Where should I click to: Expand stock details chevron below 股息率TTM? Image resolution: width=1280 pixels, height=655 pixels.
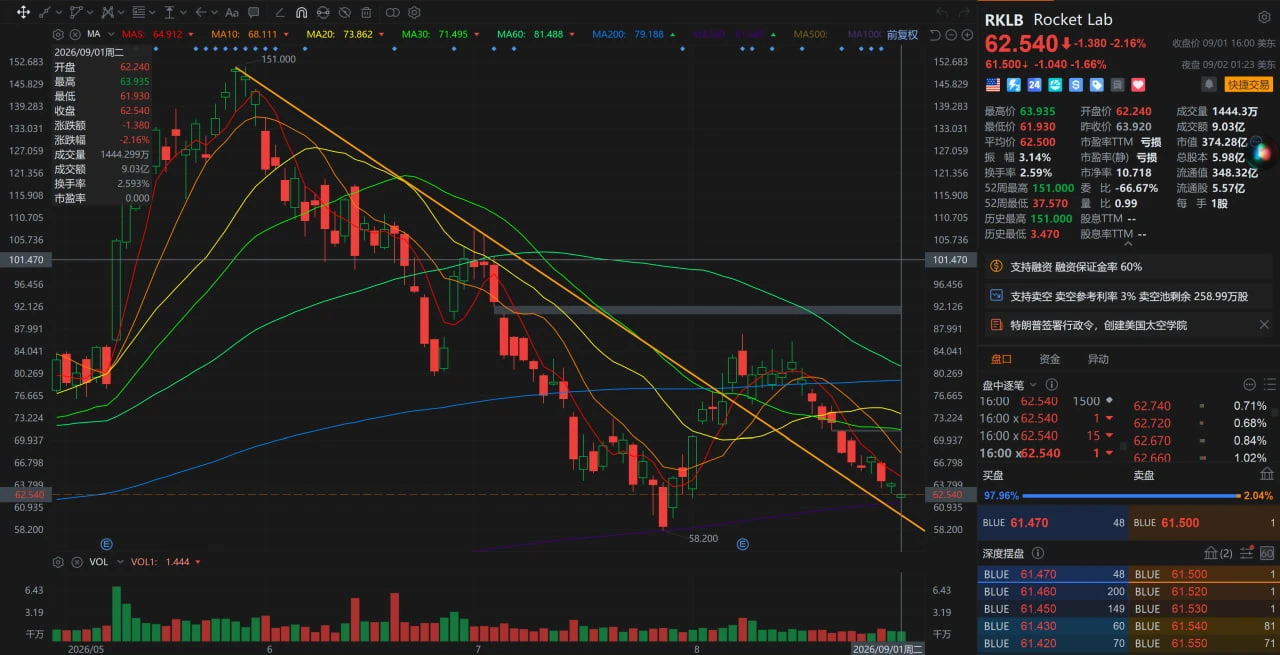pyautogui.click(x=1129, y=243)
